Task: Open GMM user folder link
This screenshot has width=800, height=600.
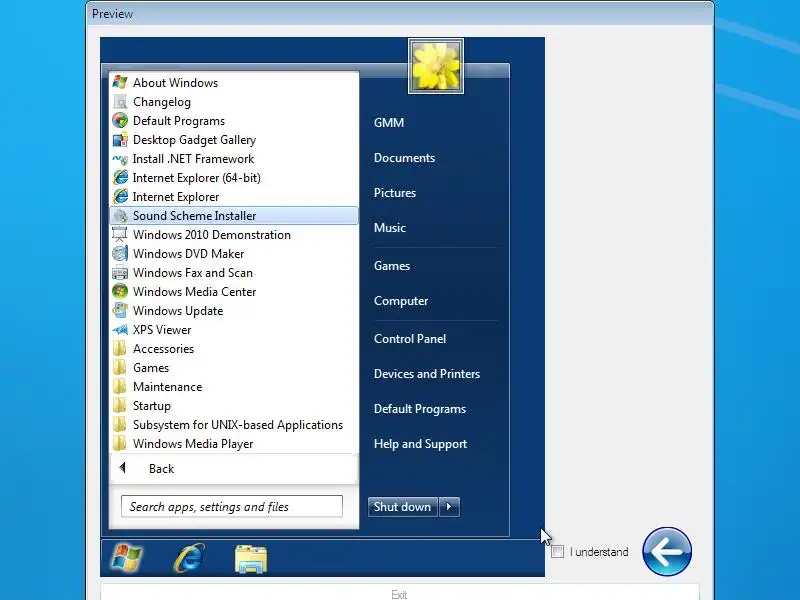Action: click(389, 122)
